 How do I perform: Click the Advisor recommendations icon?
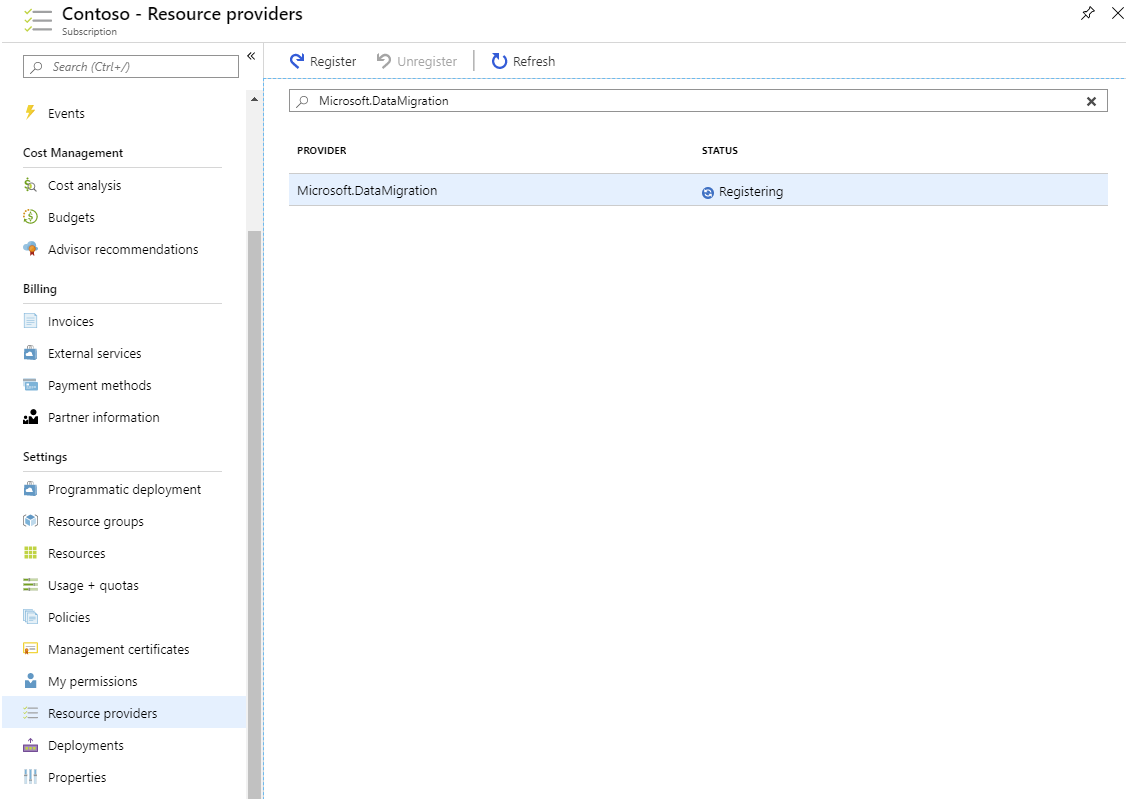(30, 249)
